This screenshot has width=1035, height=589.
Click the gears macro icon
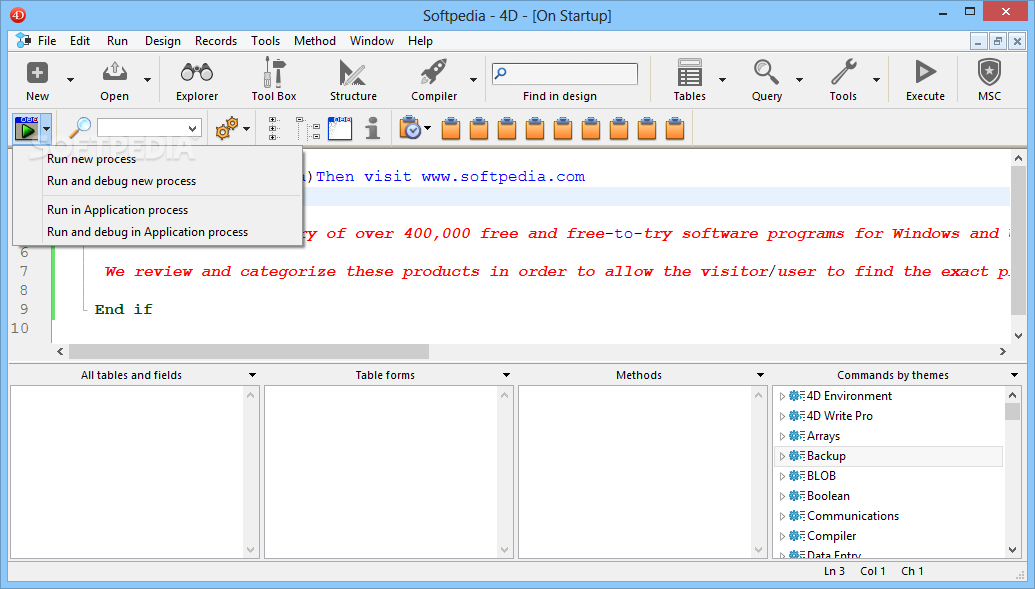click(226, 128)
